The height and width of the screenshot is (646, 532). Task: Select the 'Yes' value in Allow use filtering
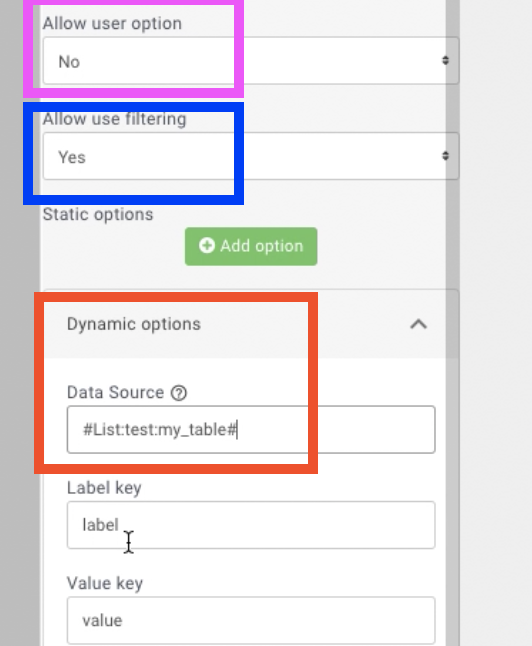[x=72, y=157]
